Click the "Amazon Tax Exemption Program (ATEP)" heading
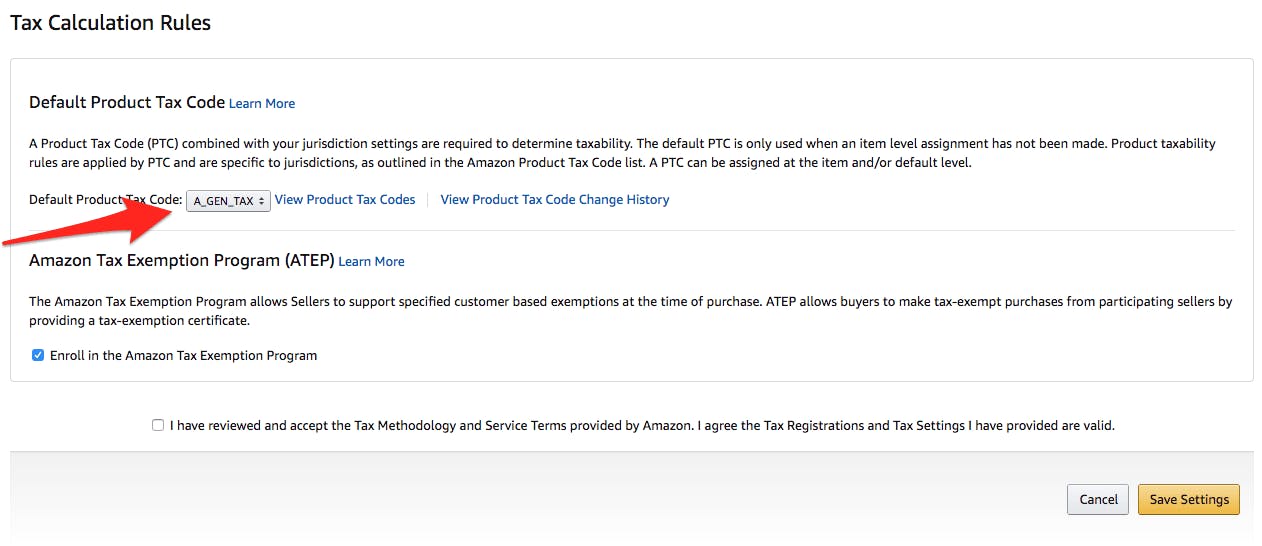This screenshot has height=546, width=1262. 181,260
